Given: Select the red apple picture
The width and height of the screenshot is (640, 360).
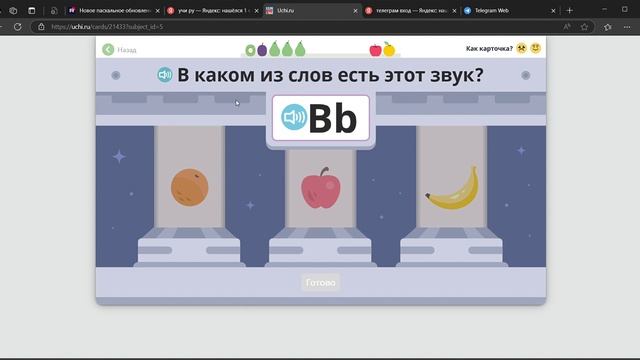Looking at the screenshot, I should coord(321,187).
